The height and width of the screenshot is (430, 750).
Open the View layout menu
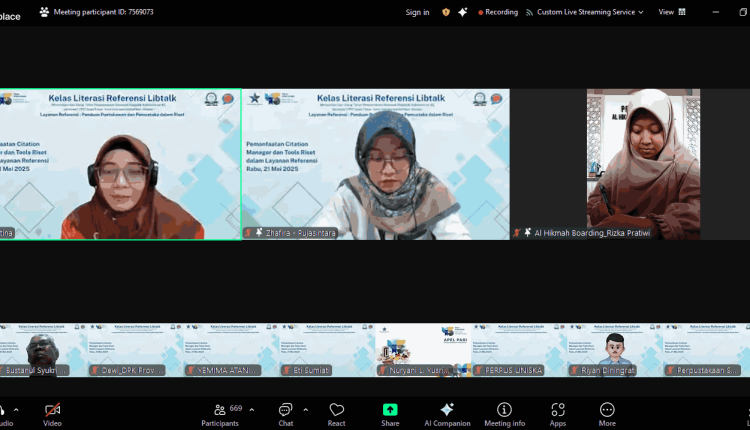pos(672,12)
